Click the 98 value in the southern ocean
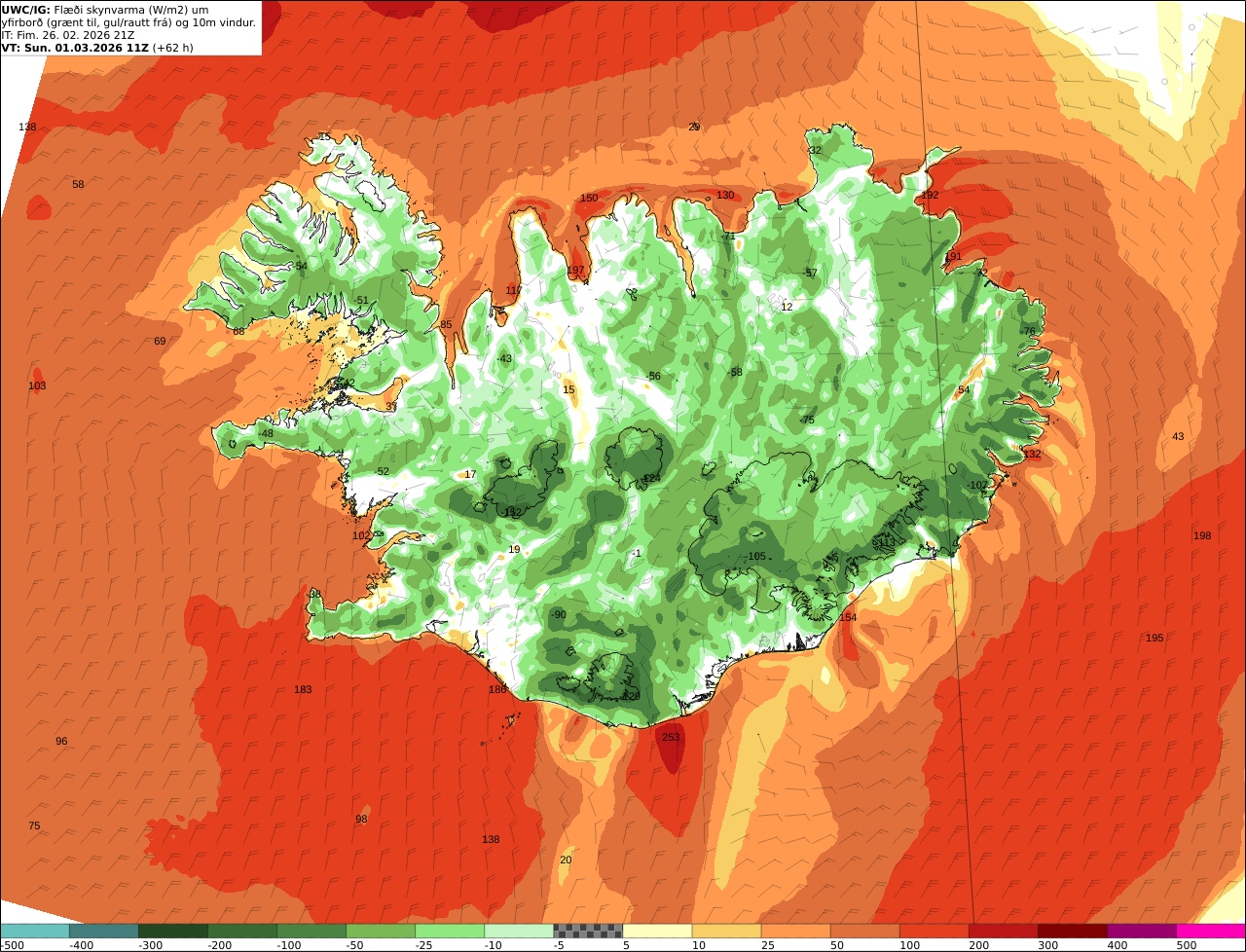The height and width of the screenshot is (952, 1246). (x=361, y=820)
